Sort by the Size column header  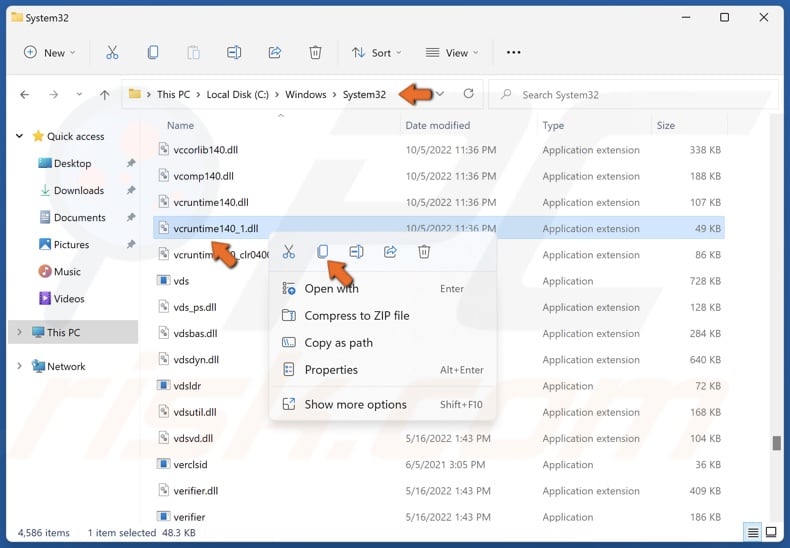pos(666,125)
